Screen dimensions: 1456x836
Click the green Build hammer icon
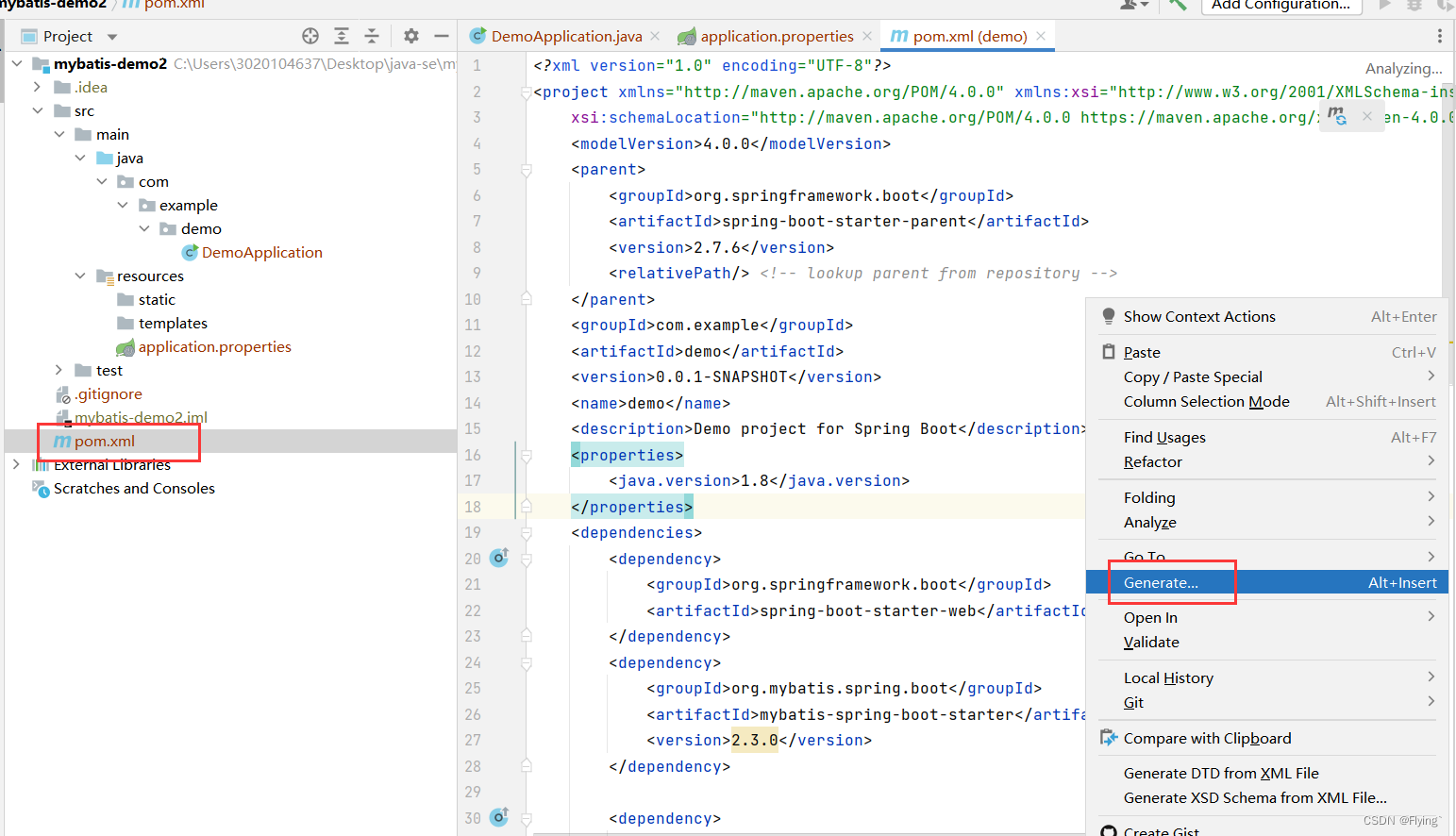(1177, 5)
